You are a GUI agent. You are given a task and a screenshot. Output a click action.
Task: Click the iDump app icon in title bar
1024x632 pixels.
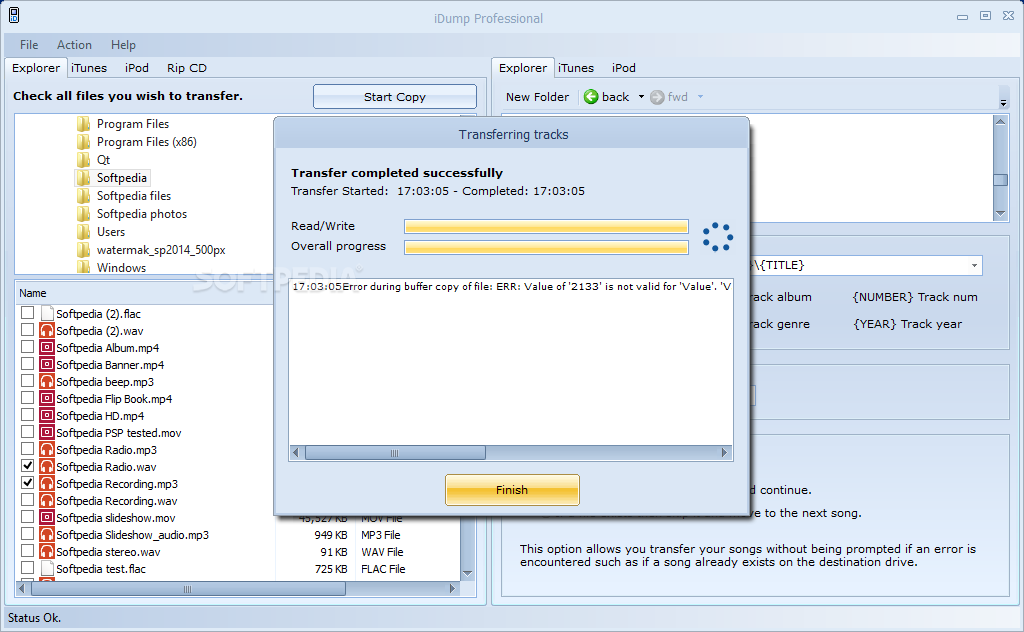pos(14,15)
